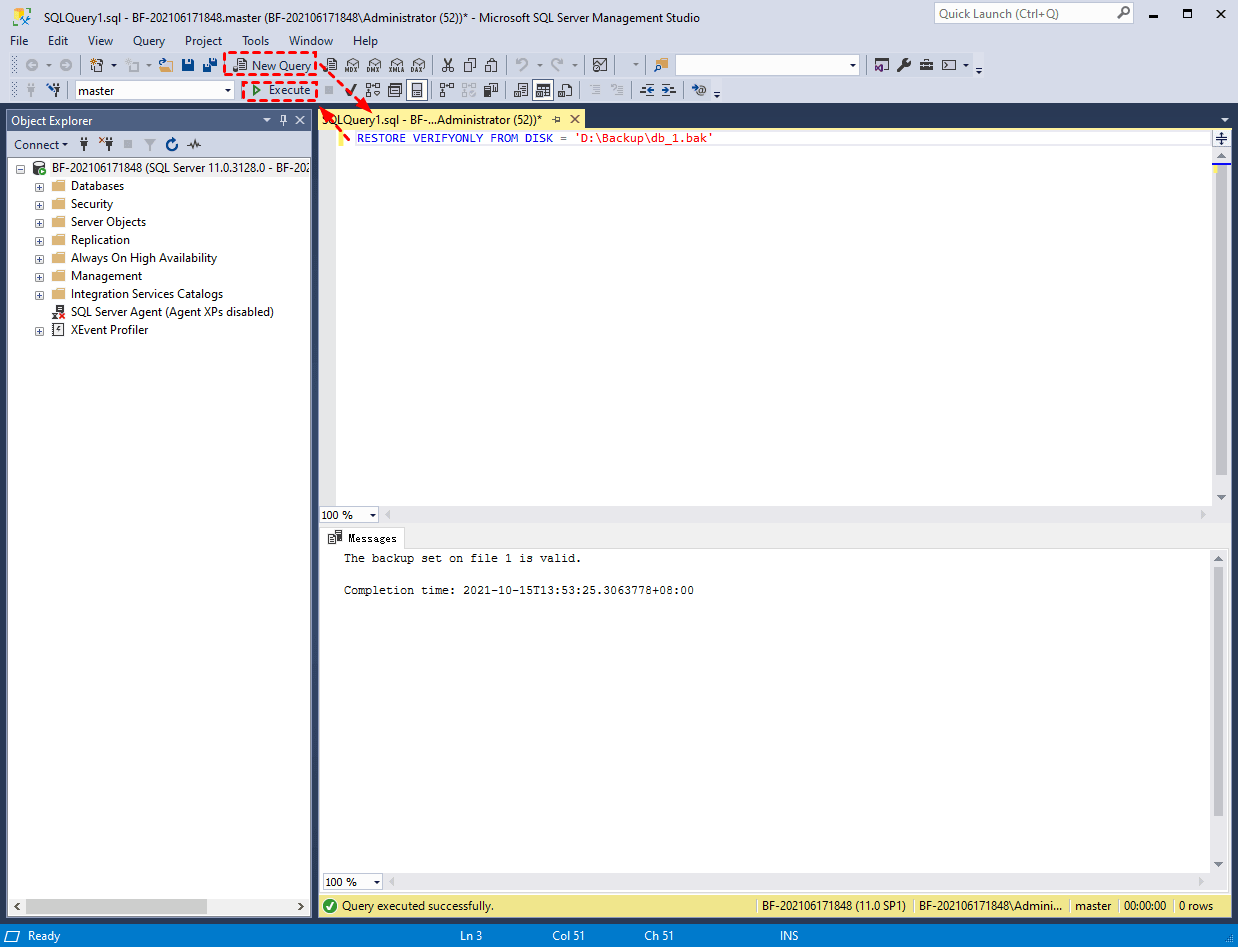Click the Object Explorer horizontal scrollbar thumb
Viewport: 1238px width, 947px height.
(116, 906)
